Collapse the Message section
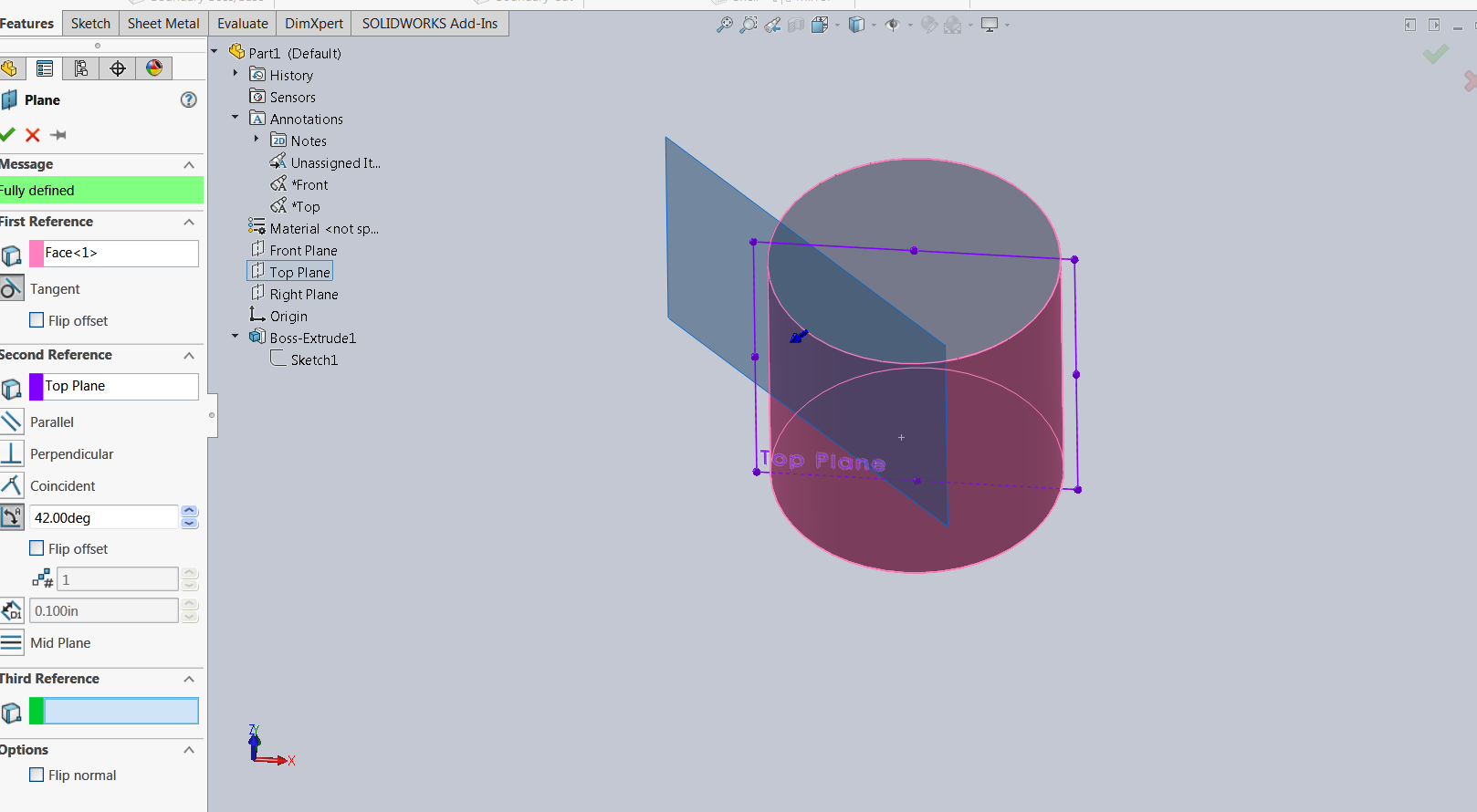1477x812 pixels. (x=189, y=164)
